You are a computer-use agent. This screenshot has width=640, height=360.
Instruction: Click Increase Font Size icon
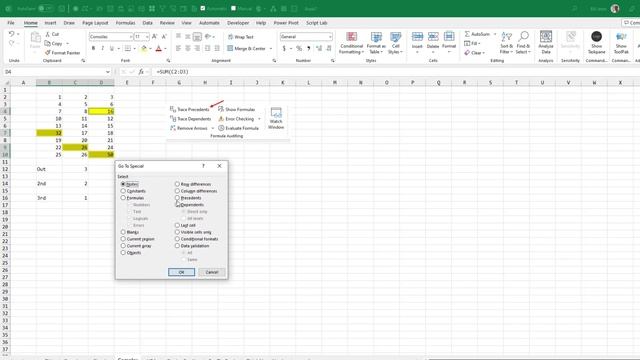tap(155, 37)
